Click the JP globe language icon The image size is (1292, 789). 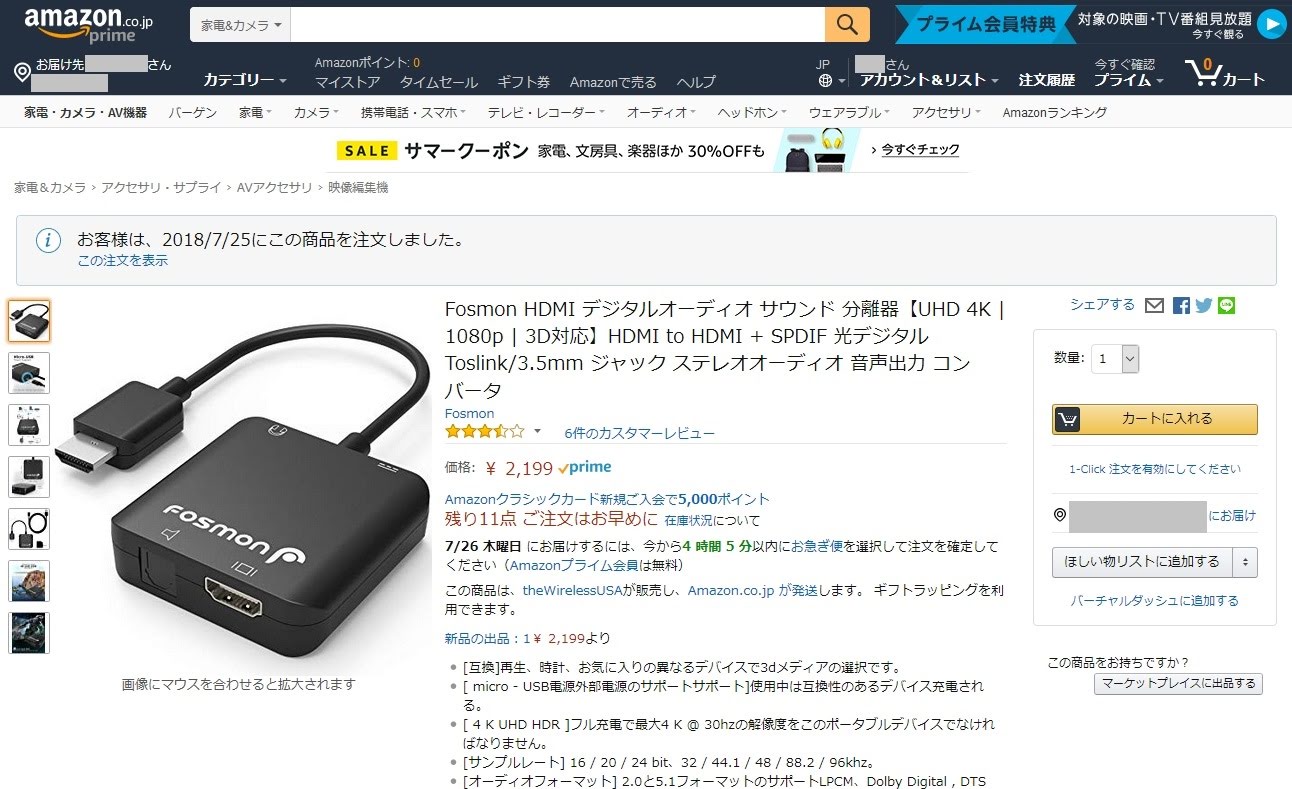[825, 81]
